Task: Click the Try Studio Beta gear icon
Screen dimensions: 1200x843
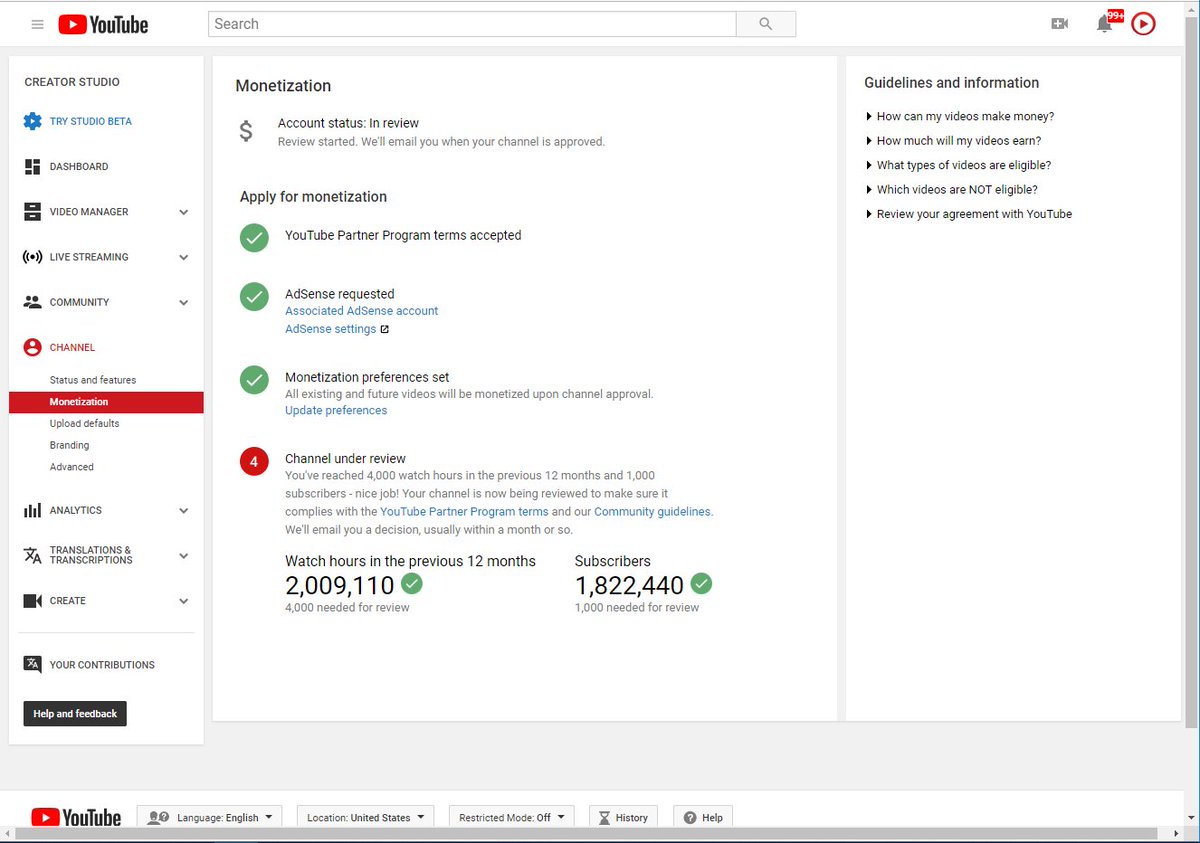Action: coord(32,121)
